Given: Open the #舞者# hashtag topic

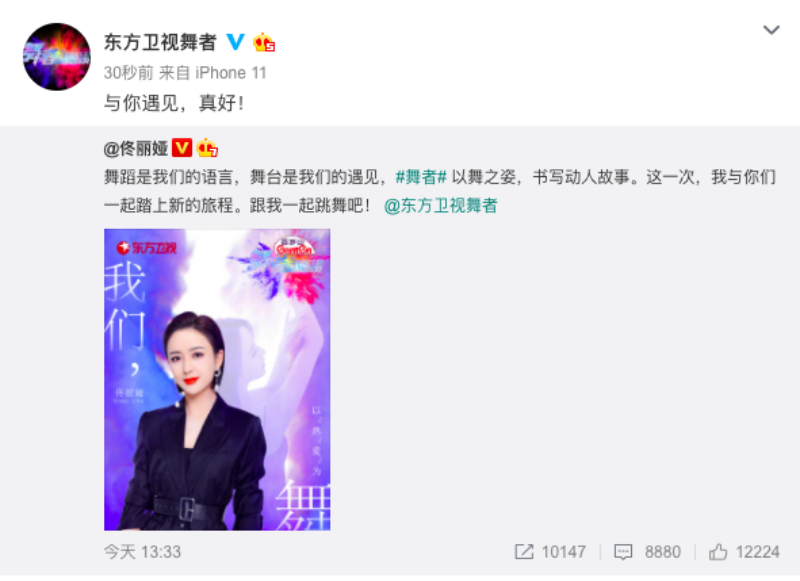Looking at the screenshot, I should pyautogui.click(x=421, y=178).
